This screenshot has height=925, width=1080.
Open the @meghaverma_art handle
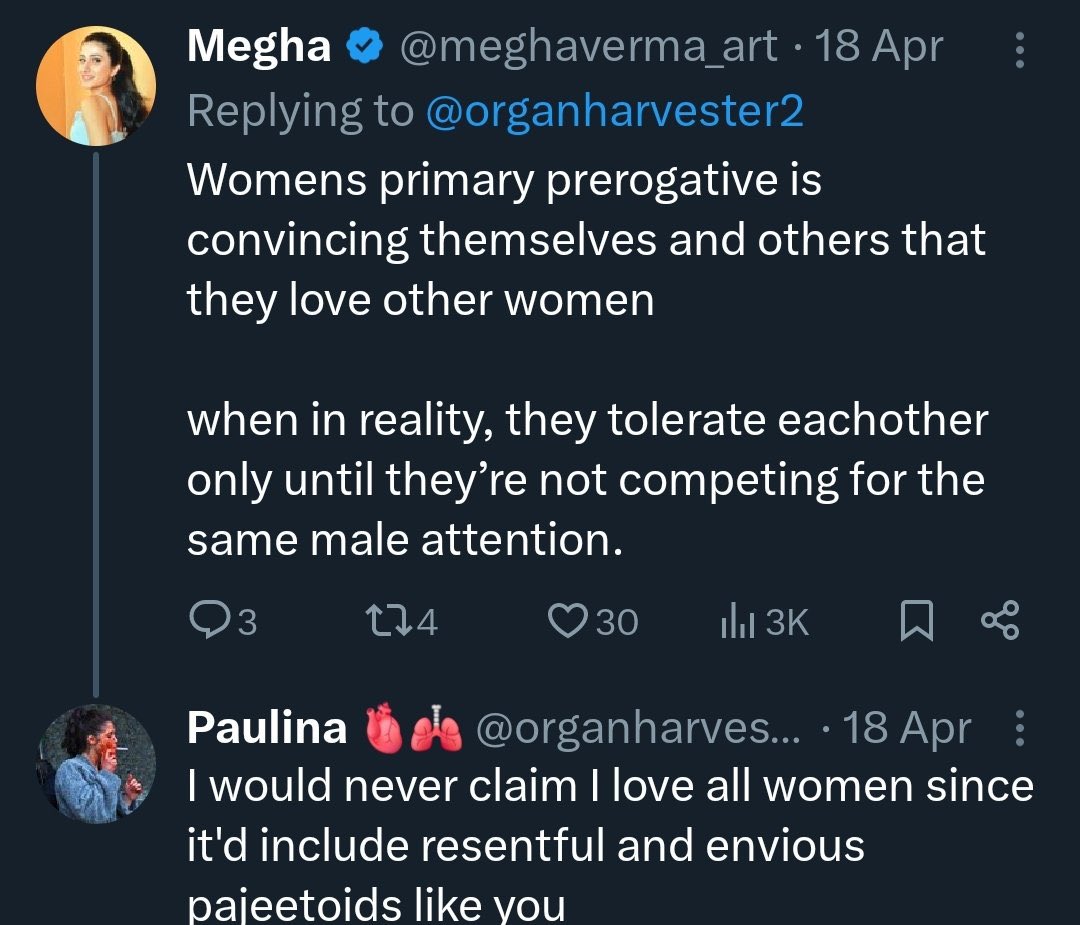point(588,46)
